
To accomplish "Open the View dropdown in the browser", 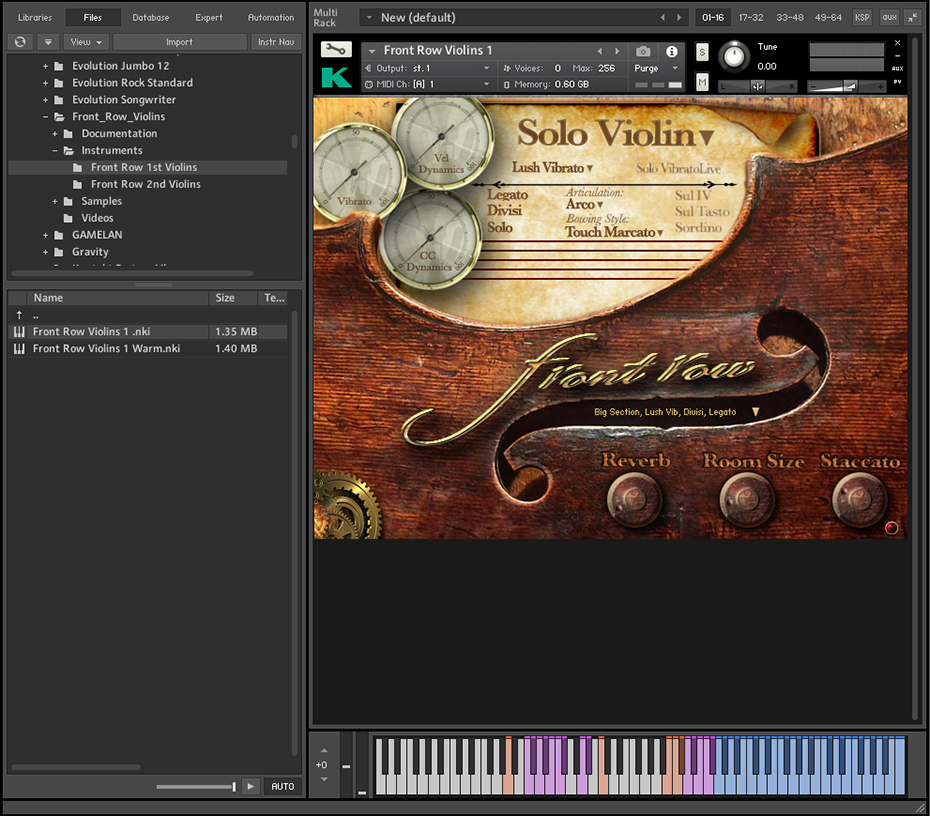I will coord(86,42).
